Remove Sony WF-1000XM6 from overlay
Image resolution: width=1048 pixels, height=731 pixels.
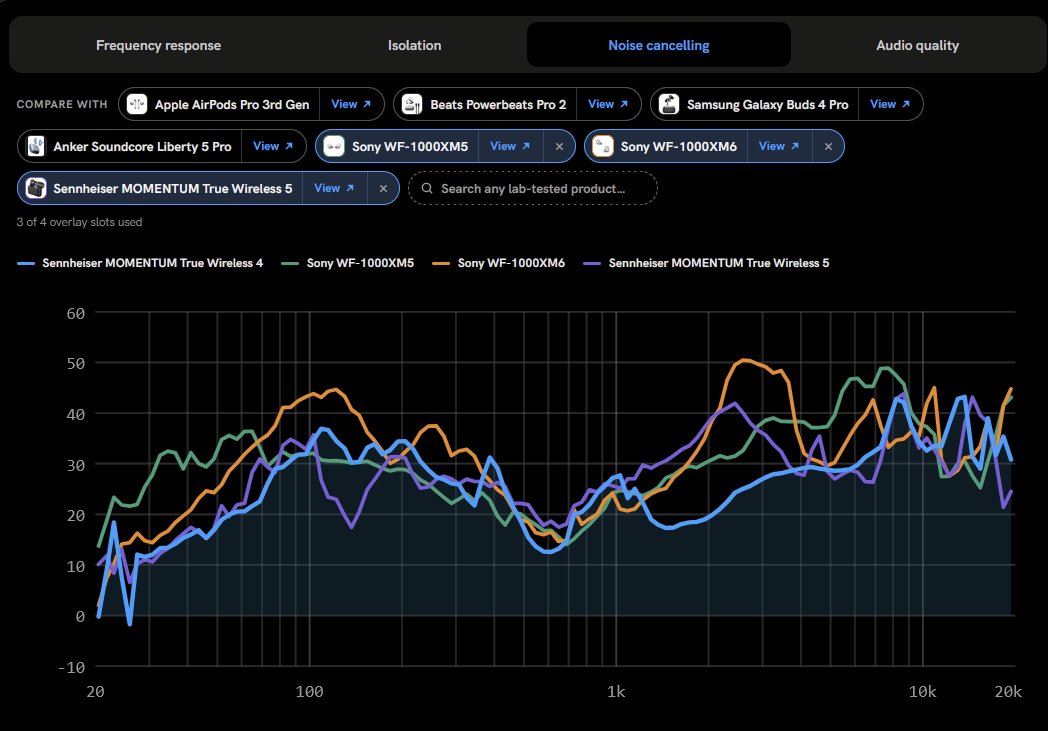pos(828,146)
